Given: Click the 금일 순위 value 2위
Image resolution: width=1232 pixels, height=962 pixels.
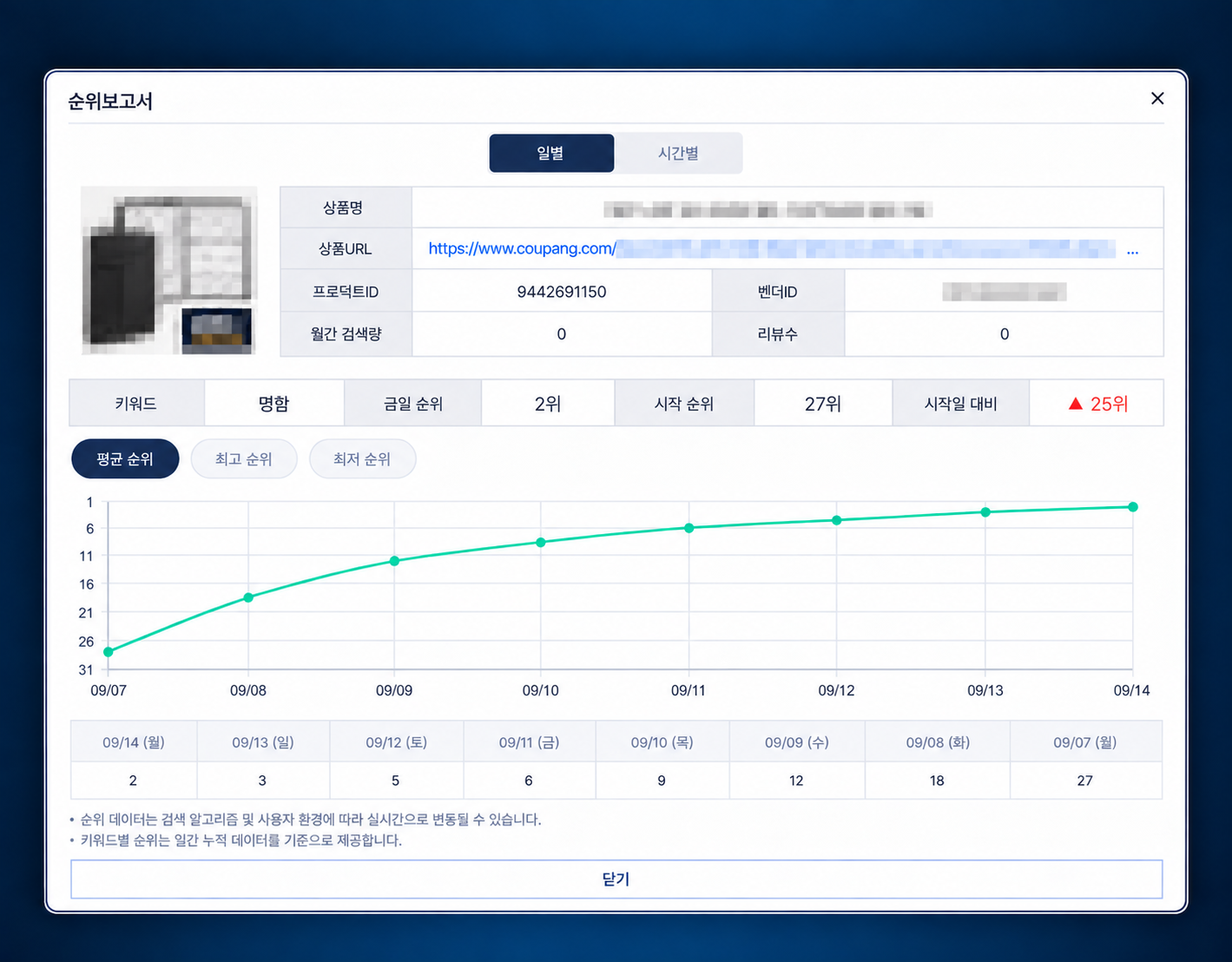Looking at the screenshot, I should click(548, 404).
